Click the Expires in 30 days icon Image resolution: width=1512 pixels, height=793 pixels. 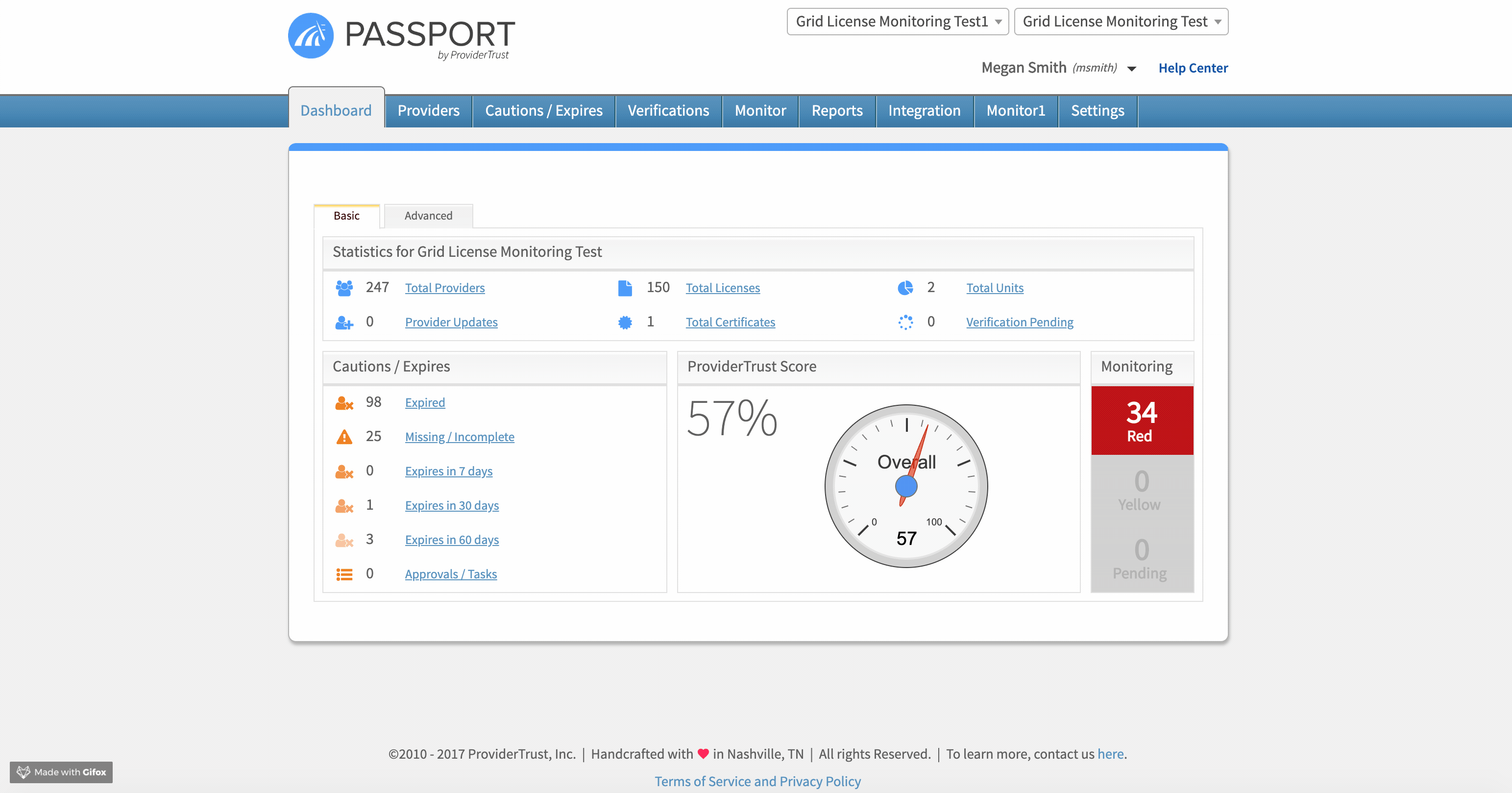(344, 505)
